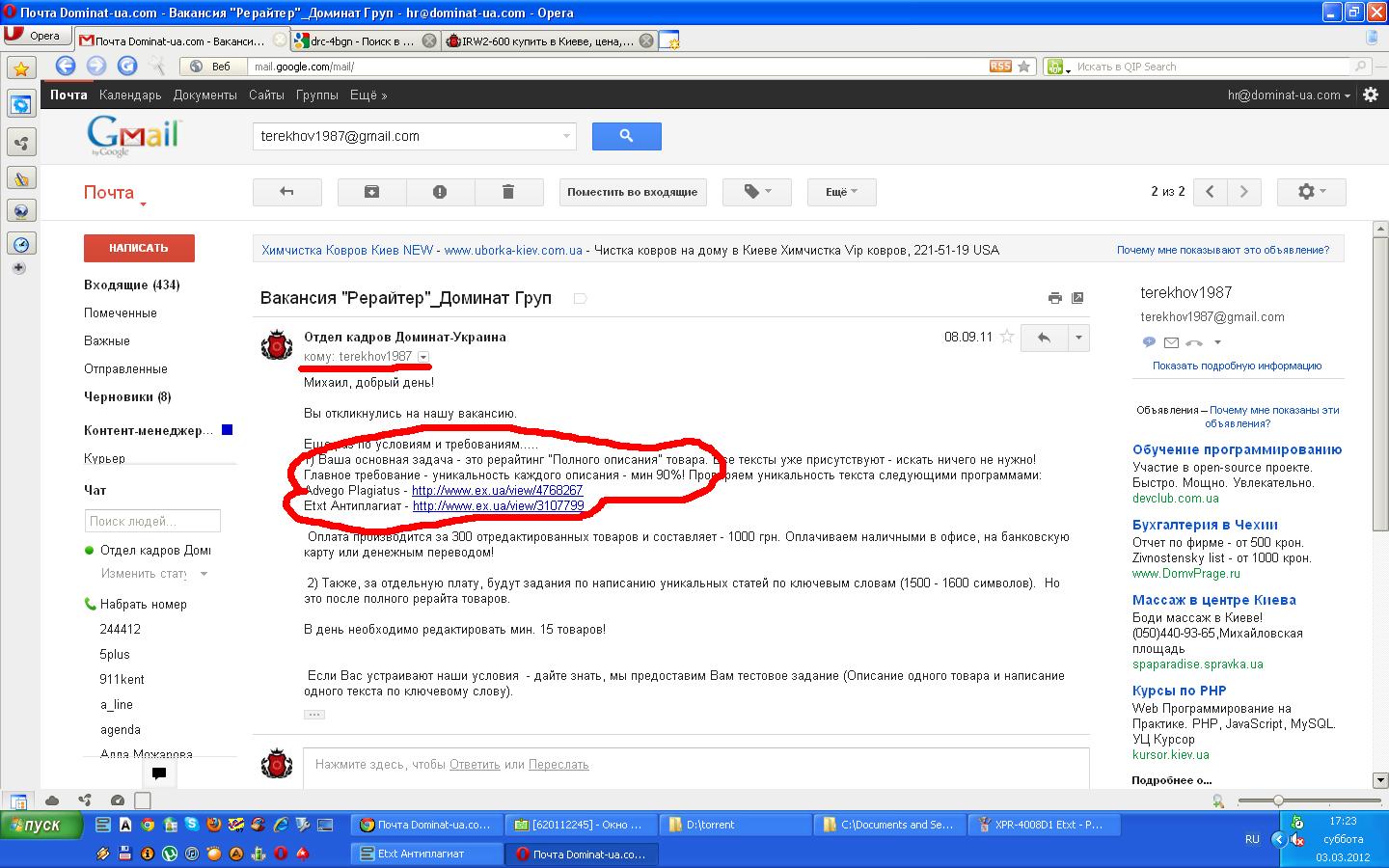Switch to the Etxt Антиплагиат taskbar window
This screenshot has height=868, width=1389.
[427, 854]
